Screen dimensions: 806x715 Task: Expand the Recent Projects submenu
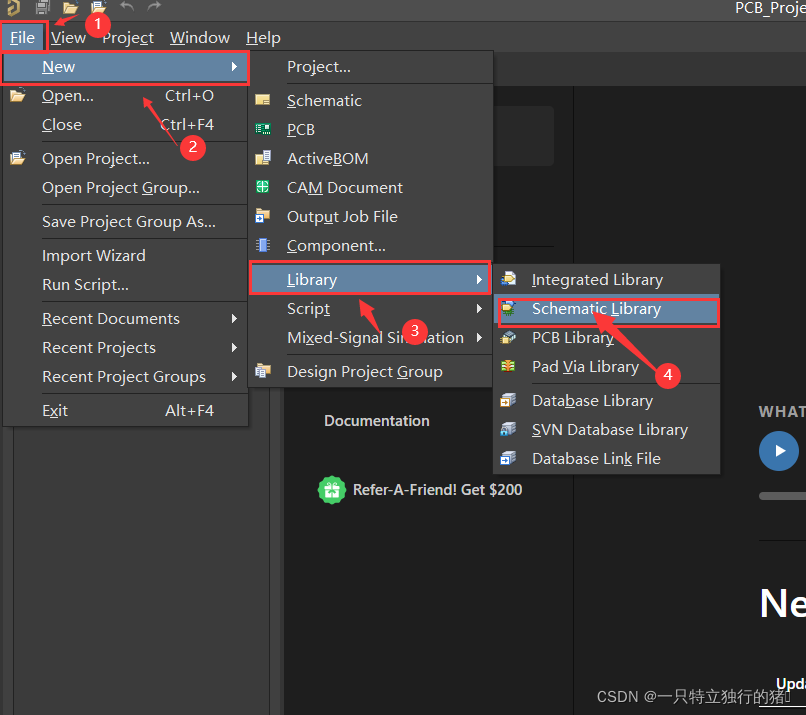pyautogui.click(x=234, y=347)
